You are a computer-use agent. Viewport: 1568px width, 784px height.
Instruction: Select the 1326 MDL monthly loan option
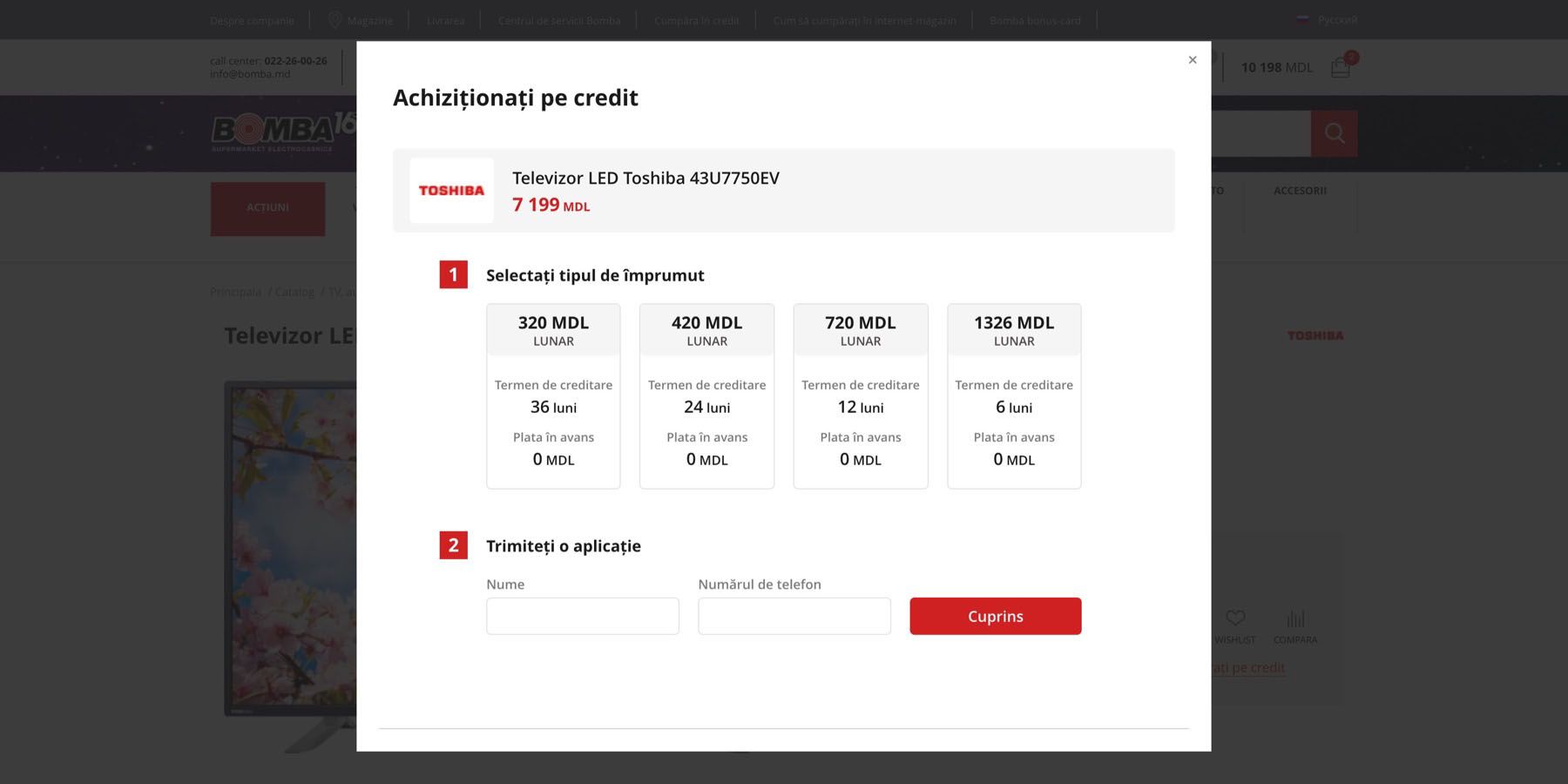tap(1014, 396)
